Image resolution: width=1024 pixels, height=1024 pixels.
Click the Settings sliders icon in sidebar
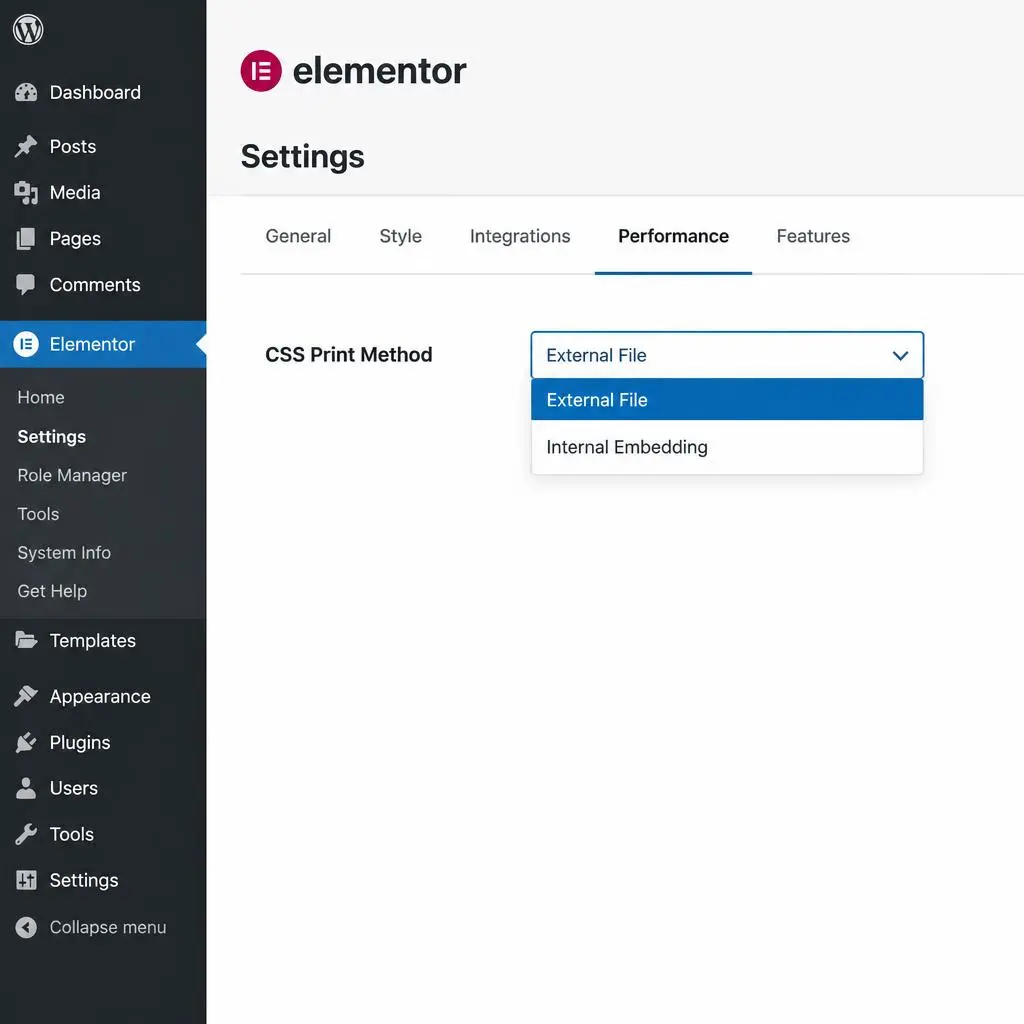tap(26, 880)
